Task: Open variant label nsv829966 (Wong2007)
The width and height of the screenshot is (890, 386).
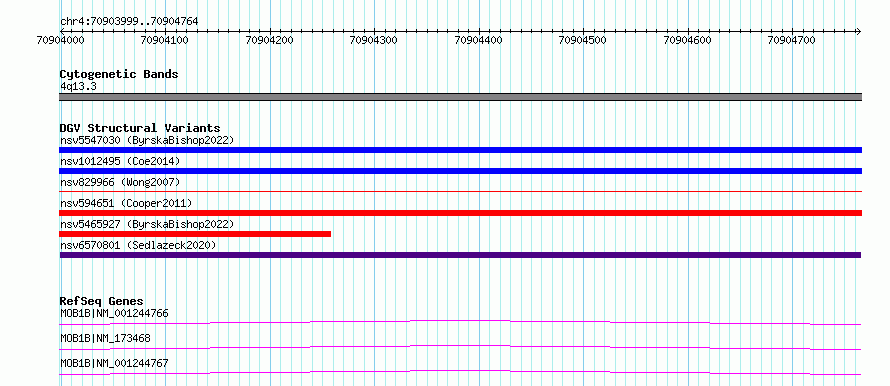Action: coord(120,182)
